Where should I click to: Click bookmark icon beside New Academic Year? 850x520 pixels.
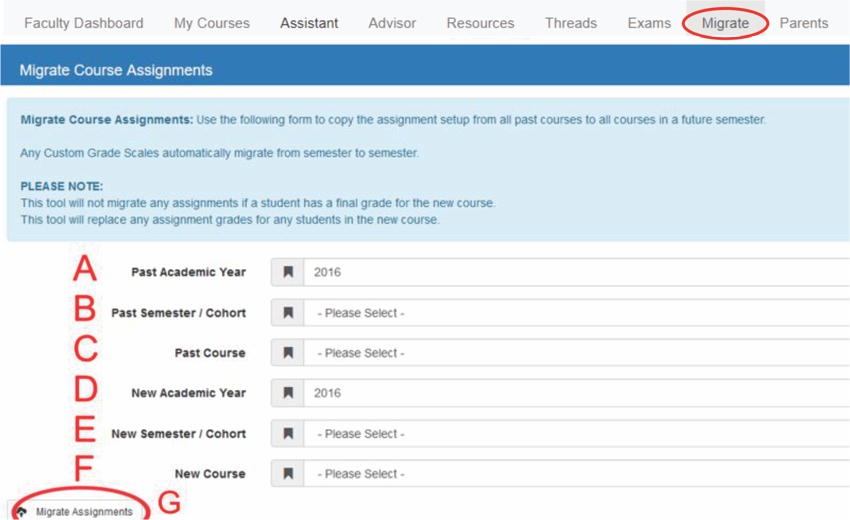pyautogui.click(x=288, y=393)
